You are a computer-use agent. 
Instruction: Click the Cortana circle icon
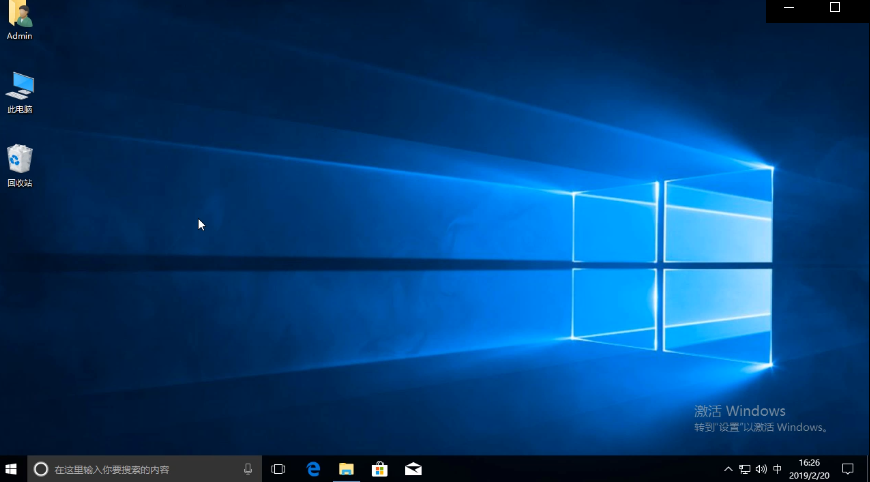(x=41, y=469)
